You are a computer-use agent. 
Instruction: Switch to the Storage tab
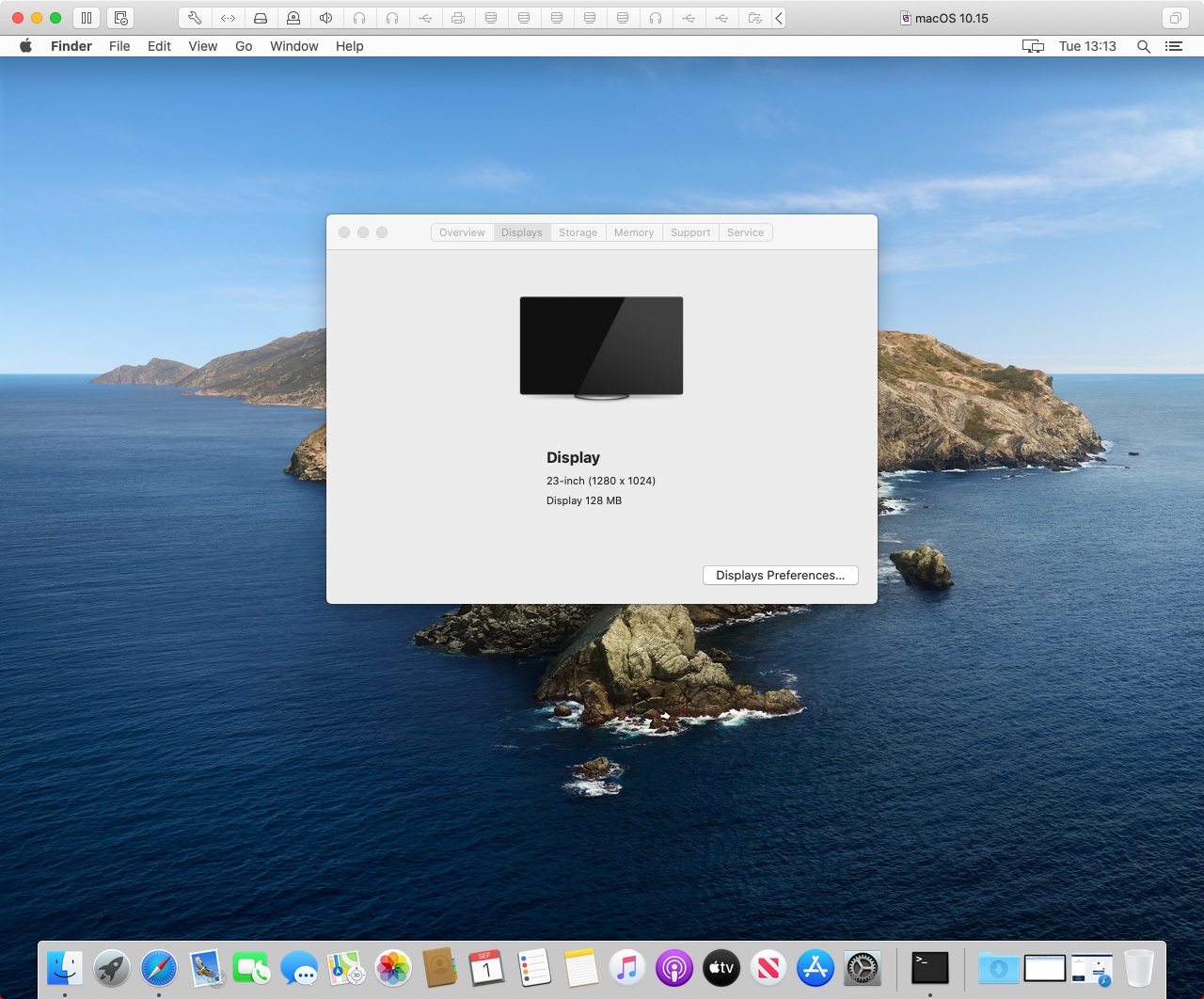click(x=578, y=232)
